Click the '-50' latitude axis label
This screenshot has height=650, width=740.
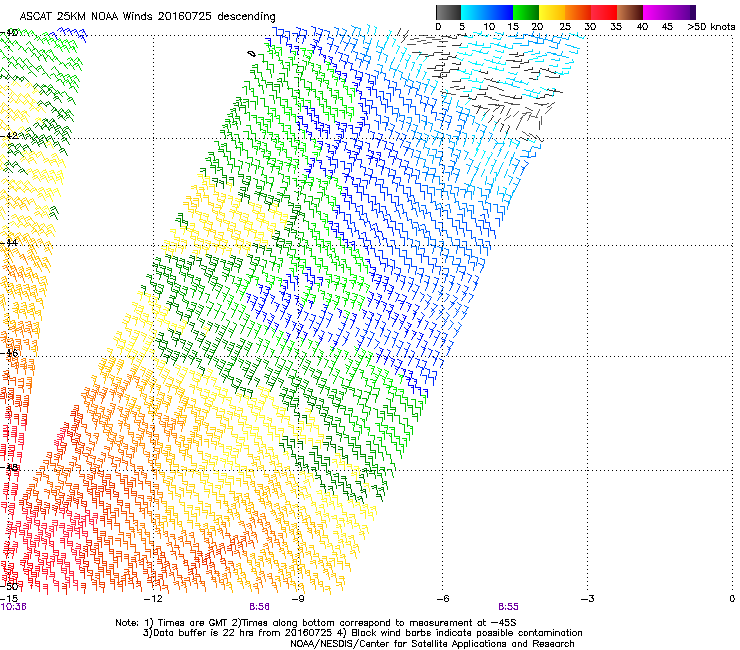pos(9,586)
